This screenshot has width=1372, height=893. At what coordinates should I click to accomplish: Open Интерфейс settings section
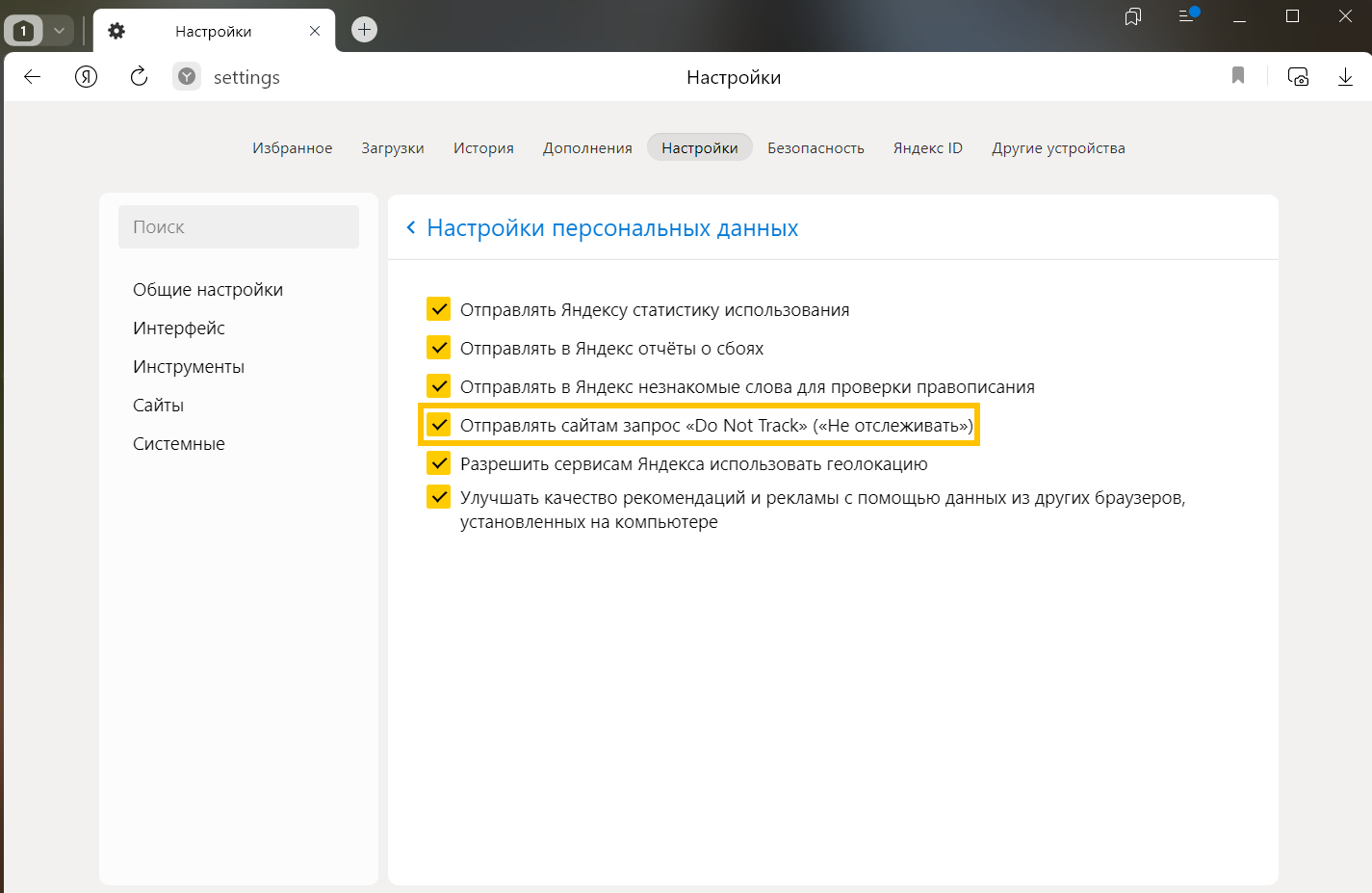tap(179, 328)
